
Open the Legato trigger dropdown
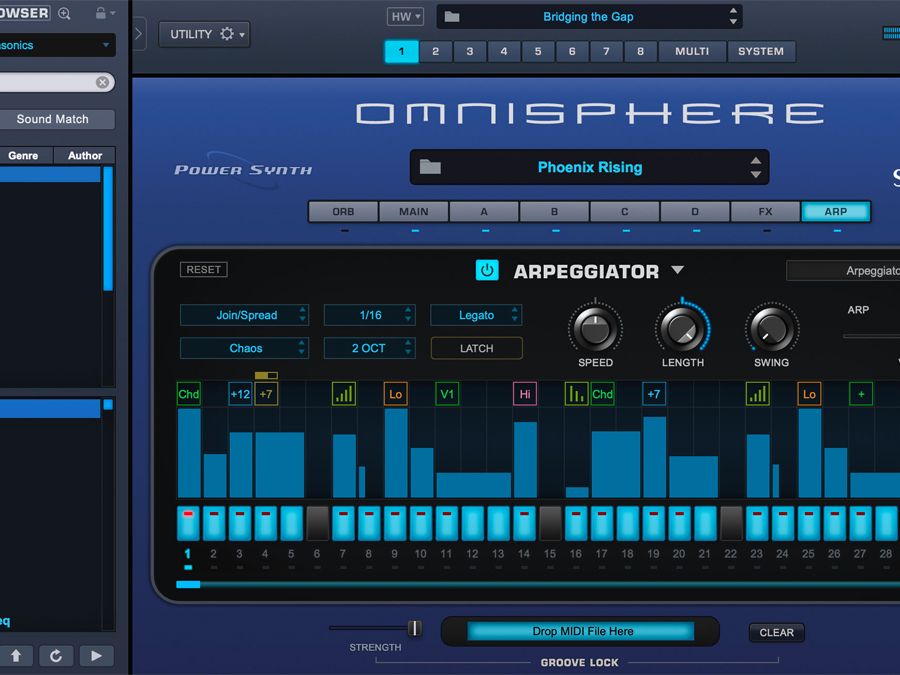476,315
